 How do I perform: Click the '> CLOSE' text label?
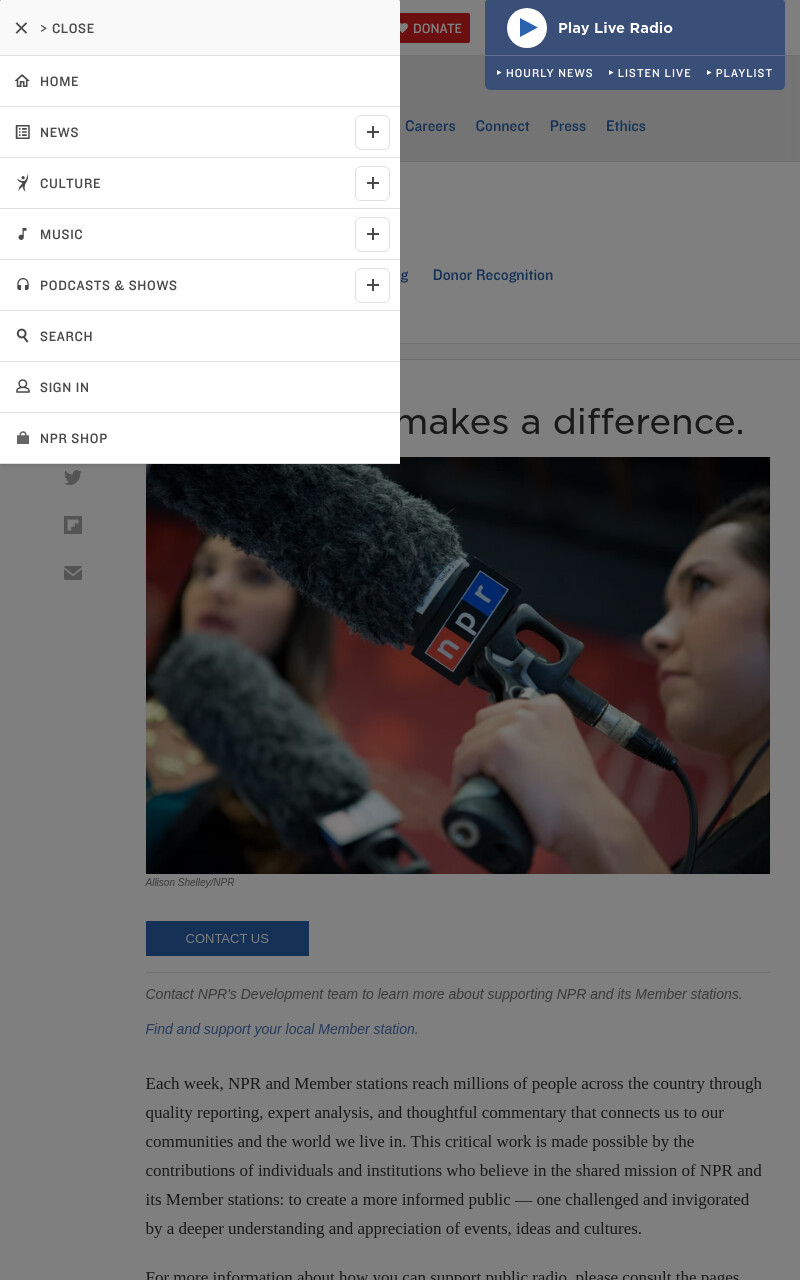click(x=67, y=28)
